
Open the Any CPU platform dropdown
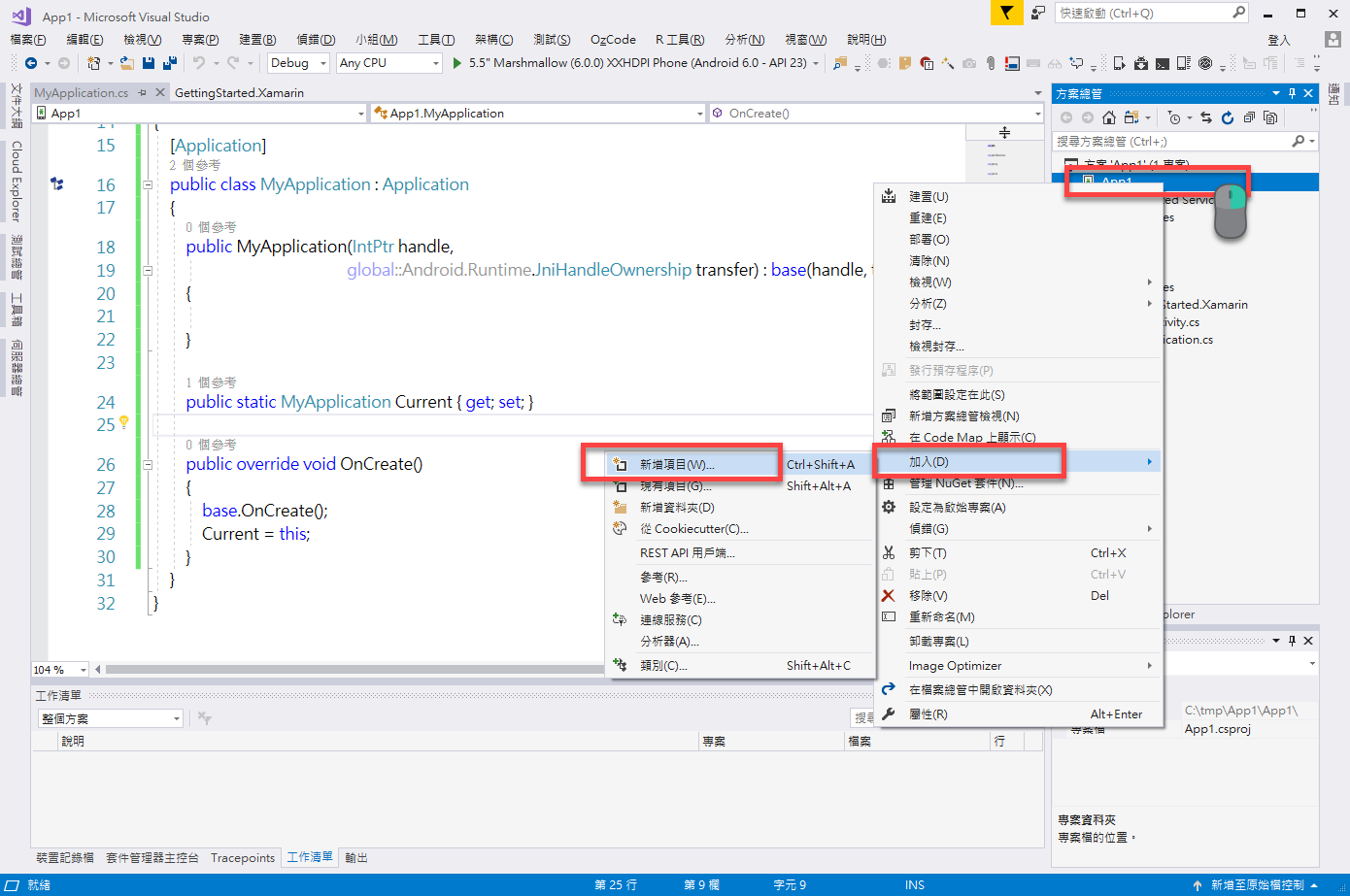[x=388, y=63]
